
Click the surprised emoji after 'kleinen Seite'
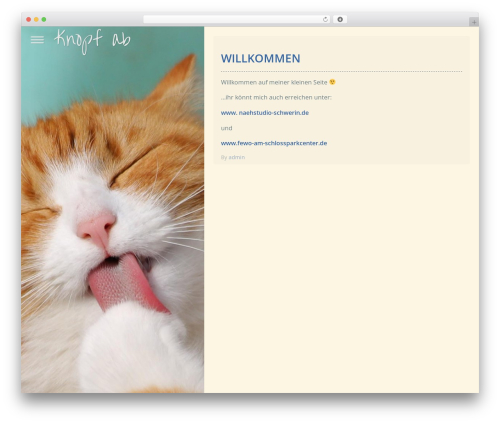(x=332, y=82)
